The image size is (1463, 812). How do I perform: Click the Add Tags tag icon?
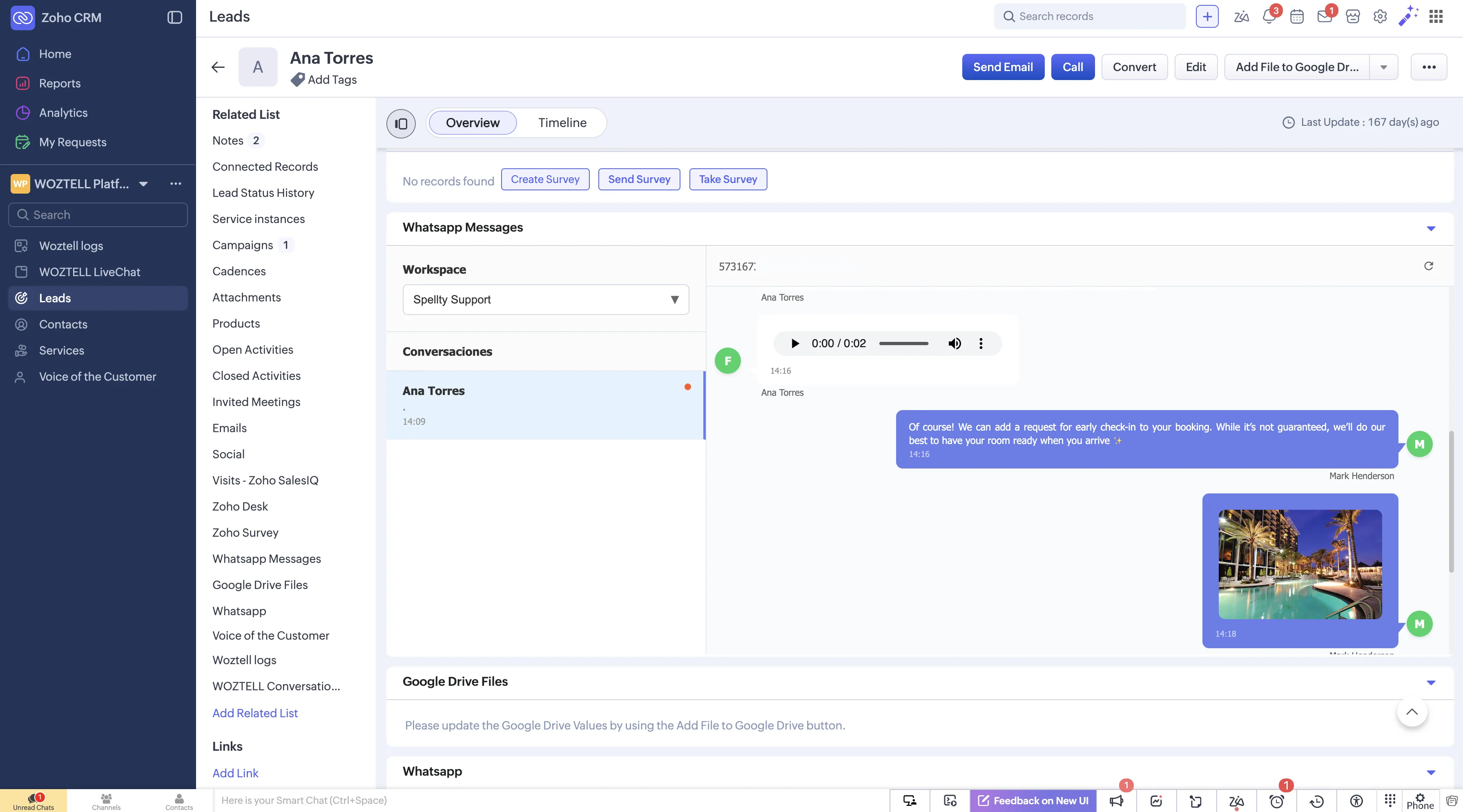(x=298, y=80)
